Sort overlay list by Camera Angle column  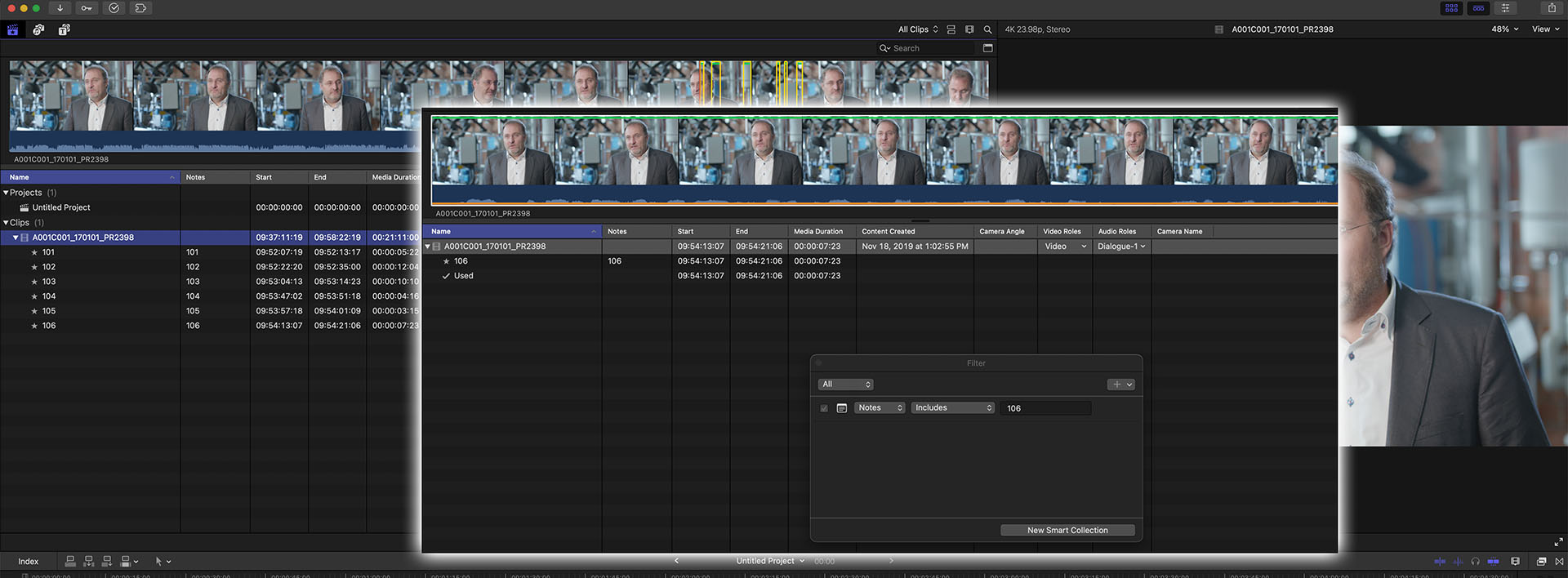coord(1005,232)
